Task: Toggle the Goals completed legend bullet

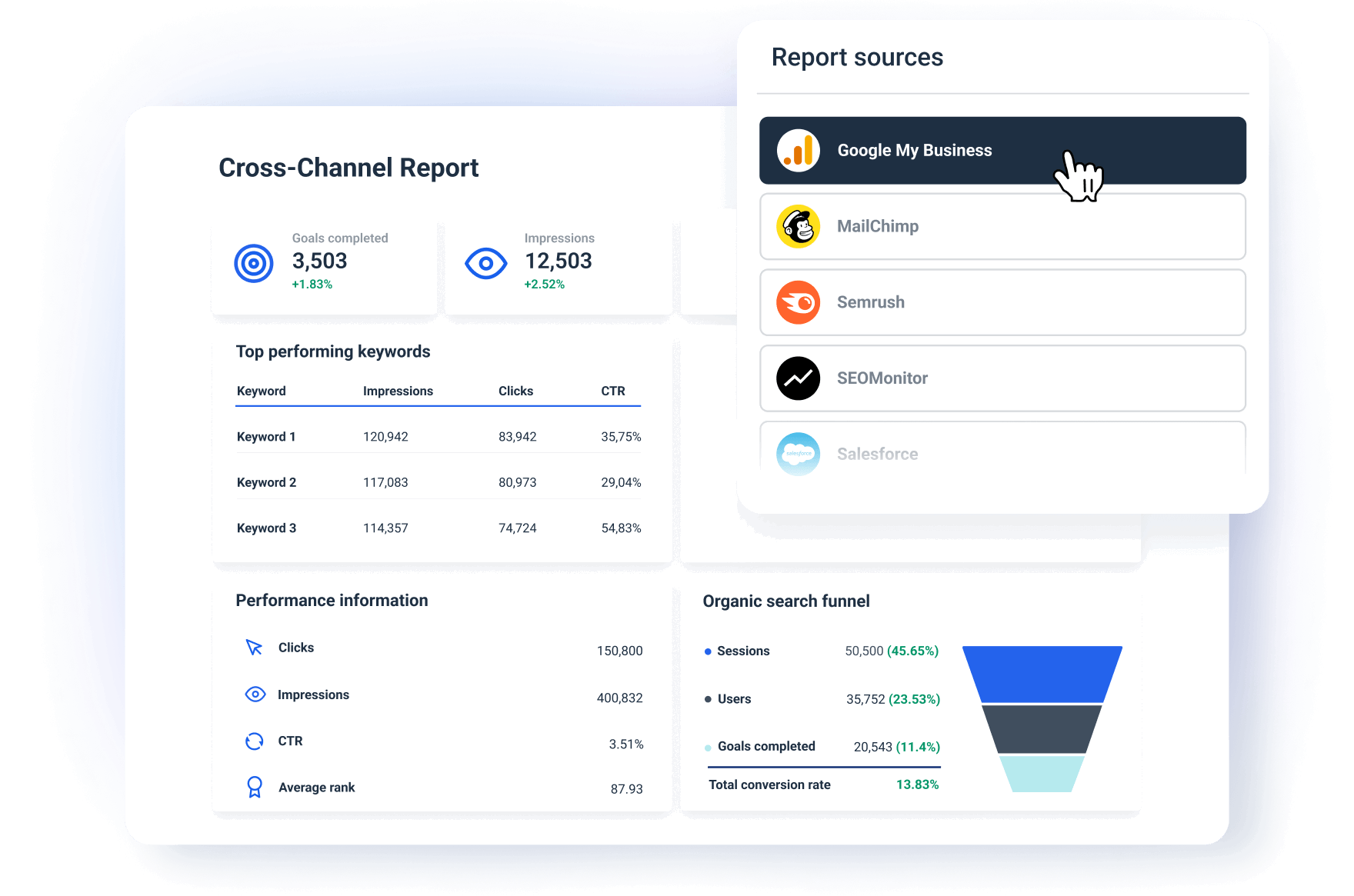Action: (708, 747)
